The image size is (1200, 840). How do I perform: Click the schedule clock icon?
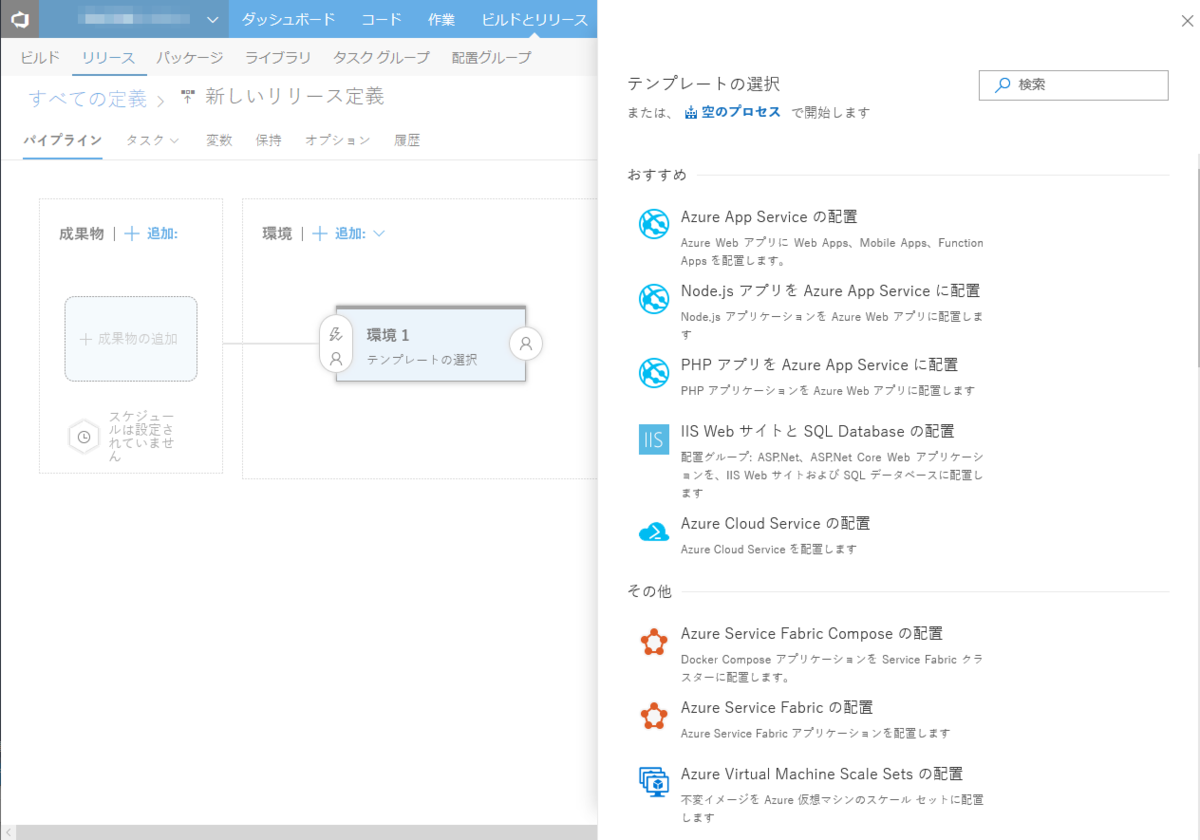coord(84,437)
